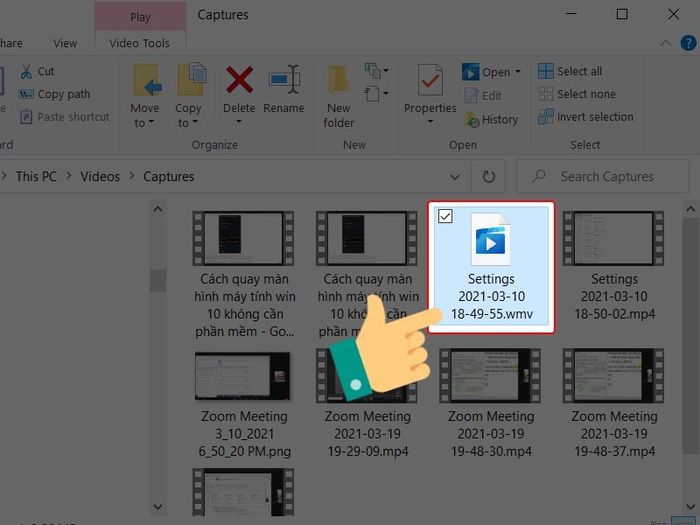Select the Settings 18-49-55.wmv file icon
This screenshot has height=525, width=700.
[x=490, y=239]
